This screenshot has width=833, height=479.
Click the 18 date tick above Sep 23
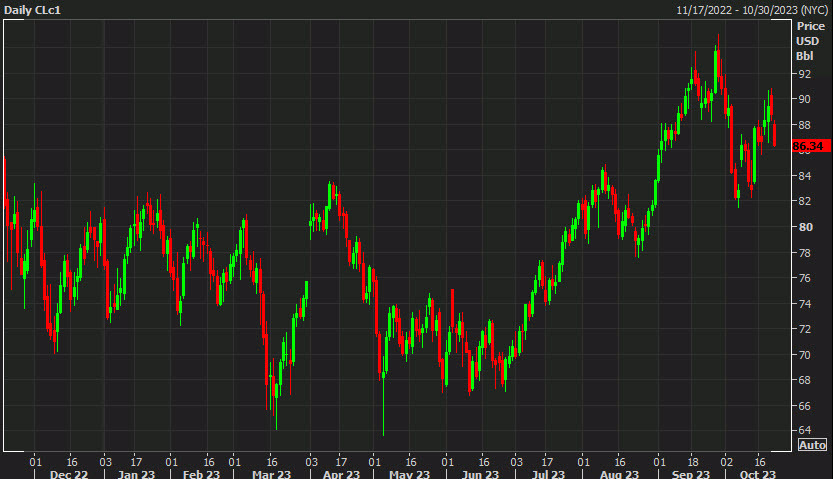point(693,461)
